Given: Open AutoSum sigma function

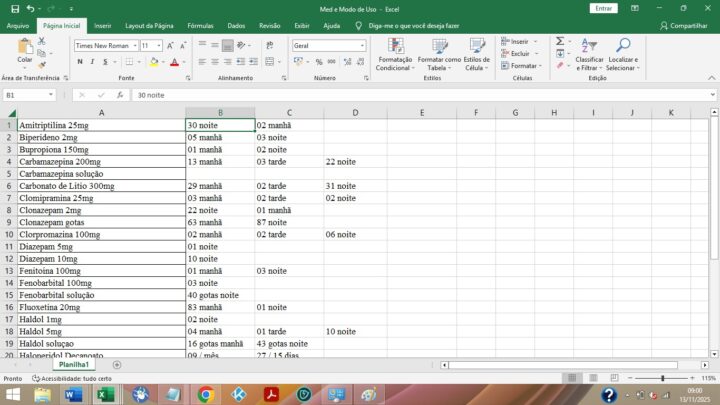Looking at the screenshot, I should coord(560,41).
